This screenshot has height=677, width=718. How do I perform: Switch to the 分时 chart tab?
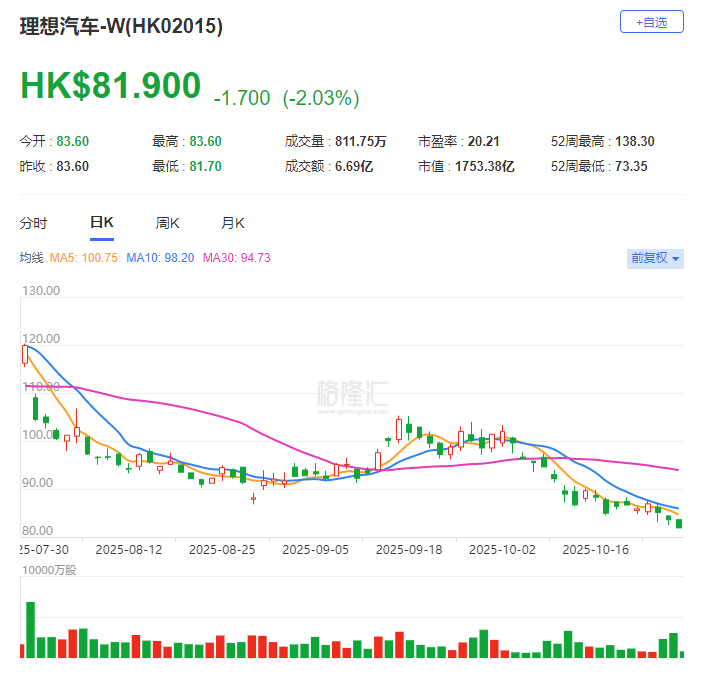(x=33, y=223)
